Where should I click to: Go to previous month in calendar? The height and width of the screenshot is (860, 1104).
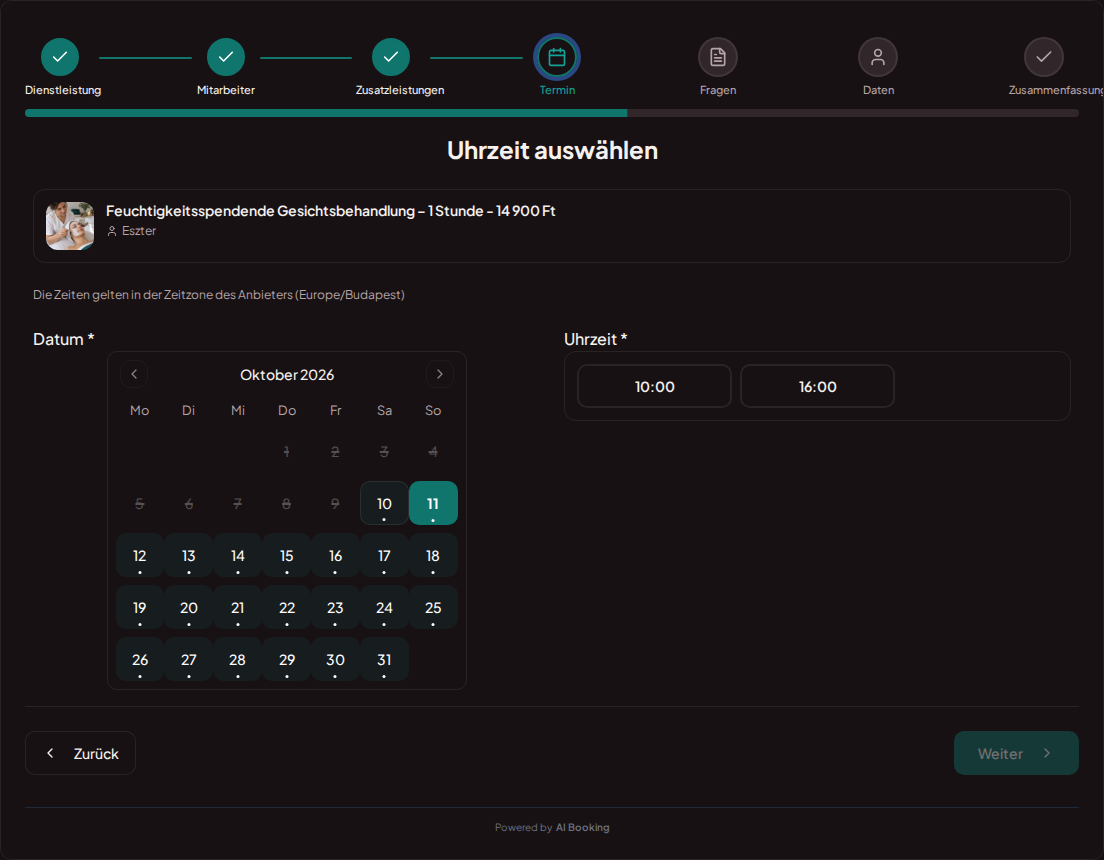[x=134, y=374]
